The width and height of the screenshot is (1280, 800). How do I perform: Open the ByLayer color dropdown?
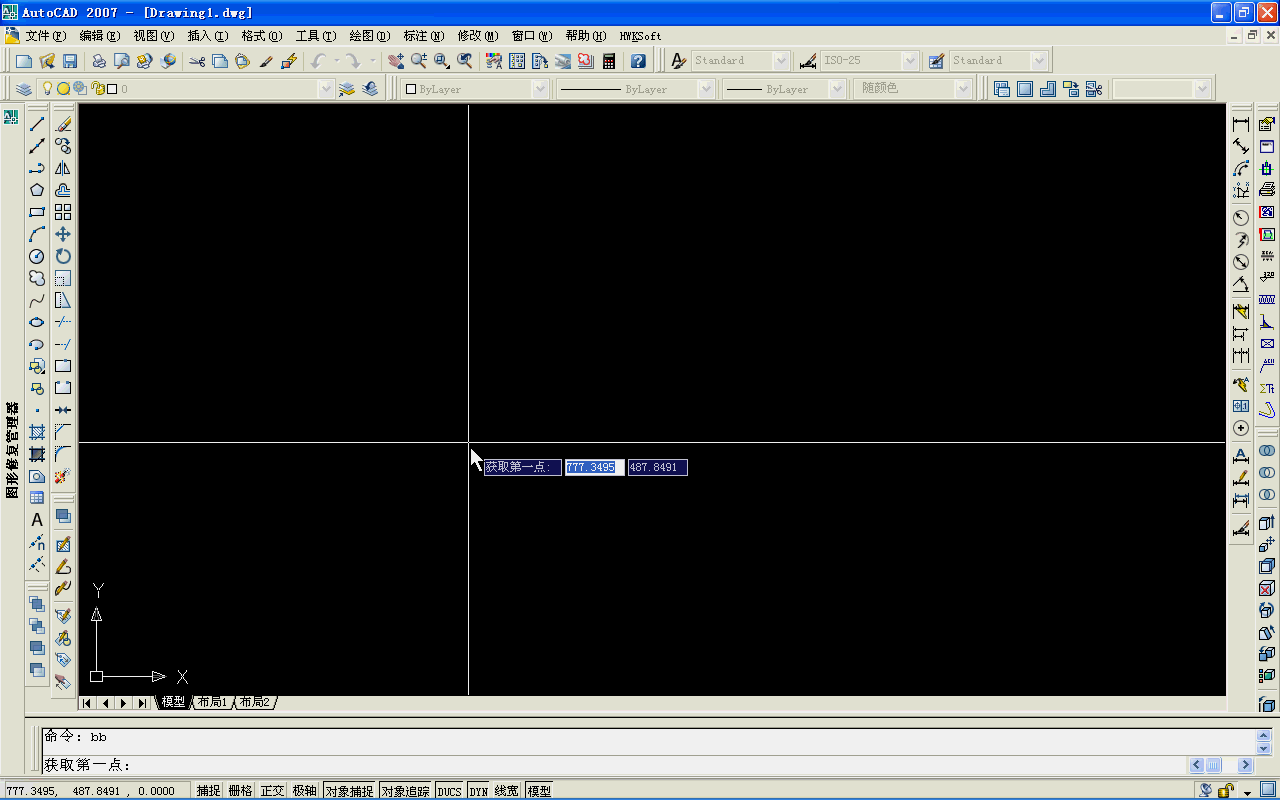pyautogui.click(x=475, y=89)
